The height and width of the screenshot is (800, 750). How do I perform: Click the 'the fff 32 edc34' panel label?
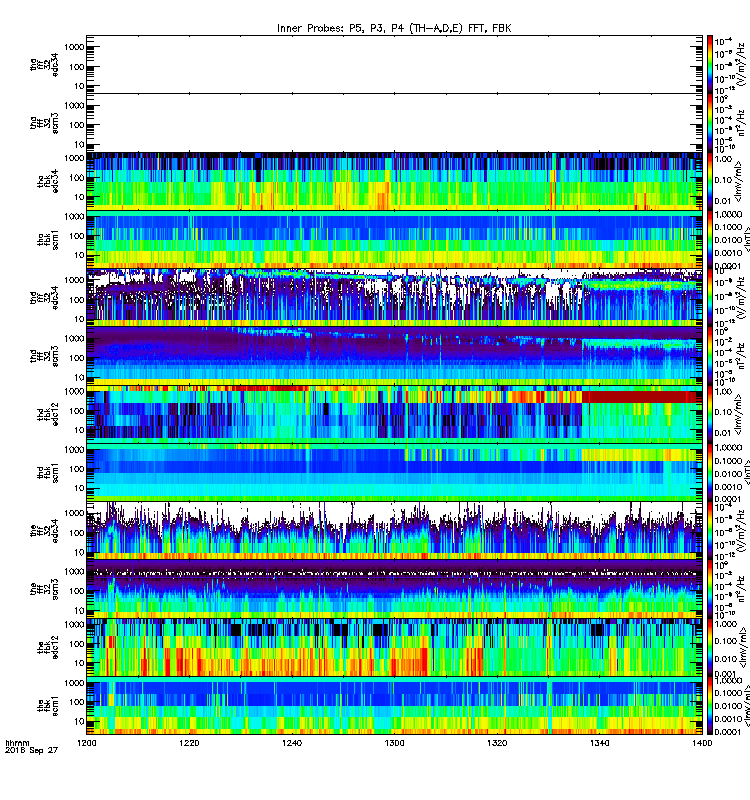pos(44,531)
